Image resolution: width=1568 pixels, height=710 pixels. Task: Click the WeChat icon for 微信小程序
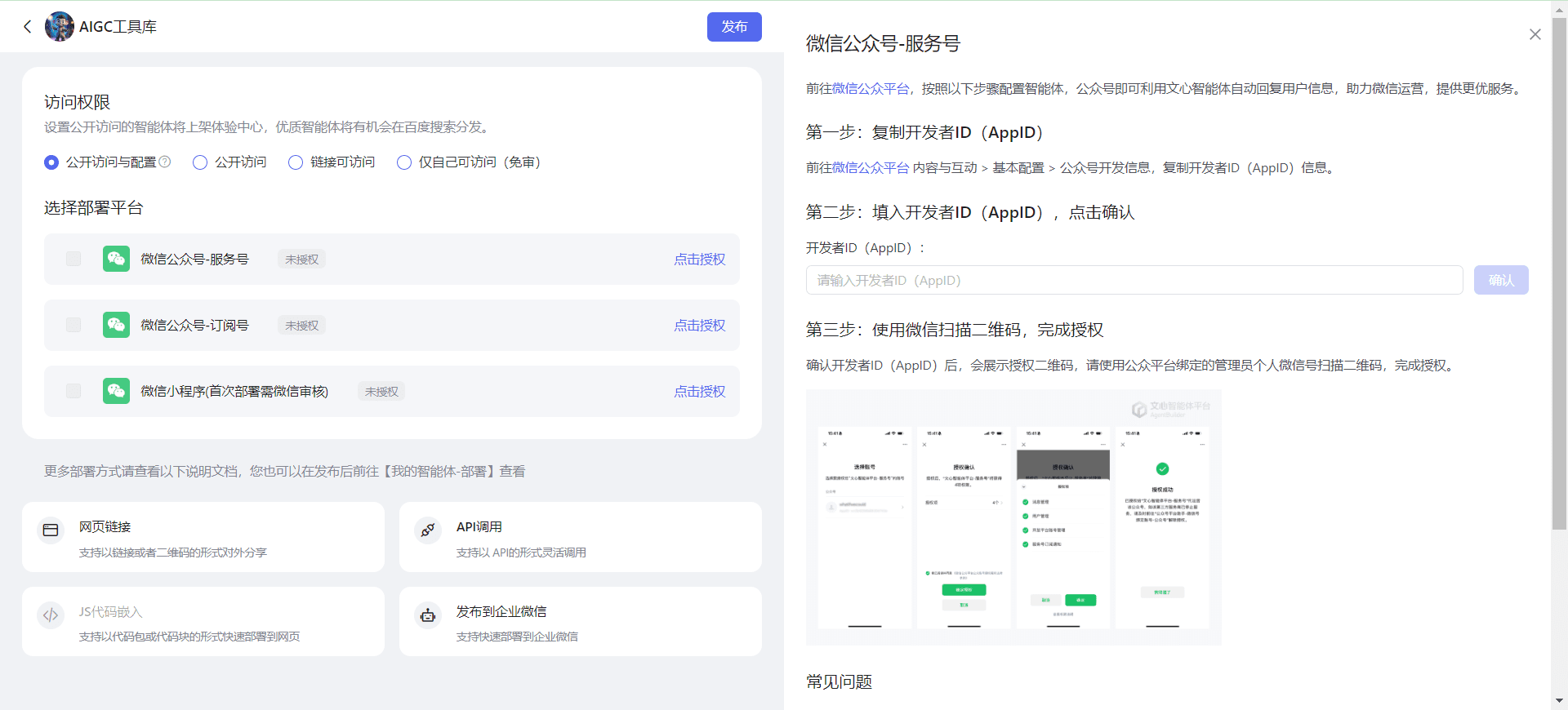coord(116,391)
